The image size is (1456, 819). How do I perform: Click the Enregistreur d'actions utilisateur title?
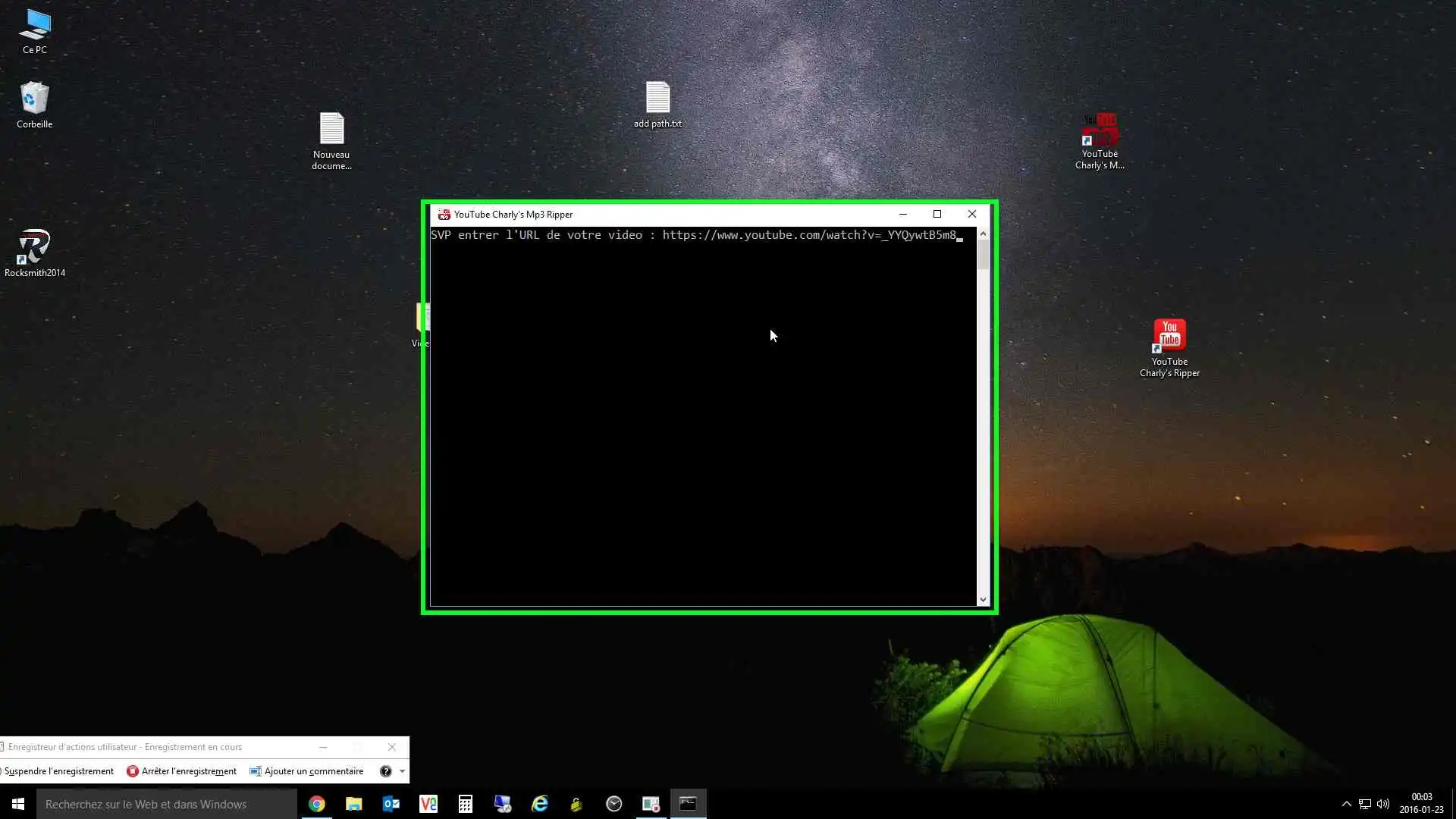125,747
